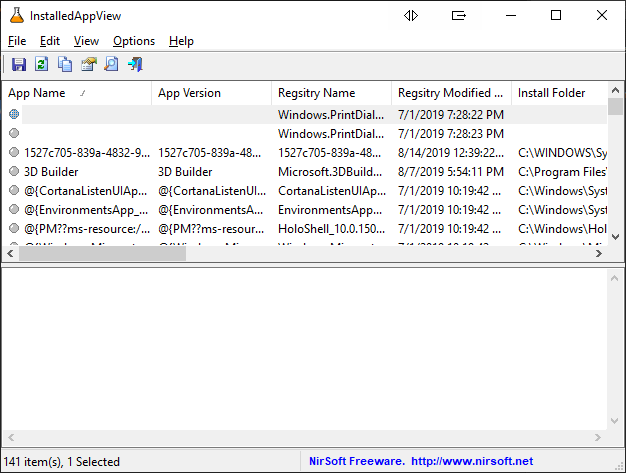626x473 pixels.
Task: Maximize the InstalledAppView window
Action: 556,16
